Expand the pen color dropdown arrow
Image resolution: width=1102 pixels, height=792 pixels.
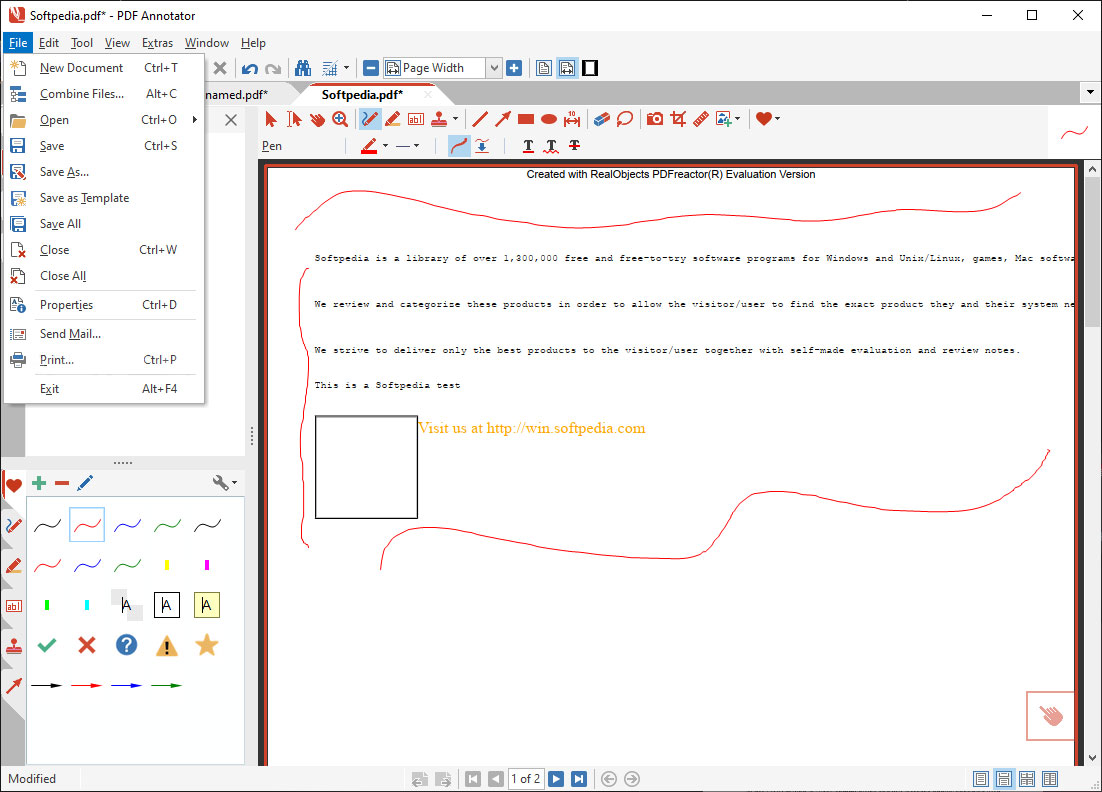click(x=385, y=146)
